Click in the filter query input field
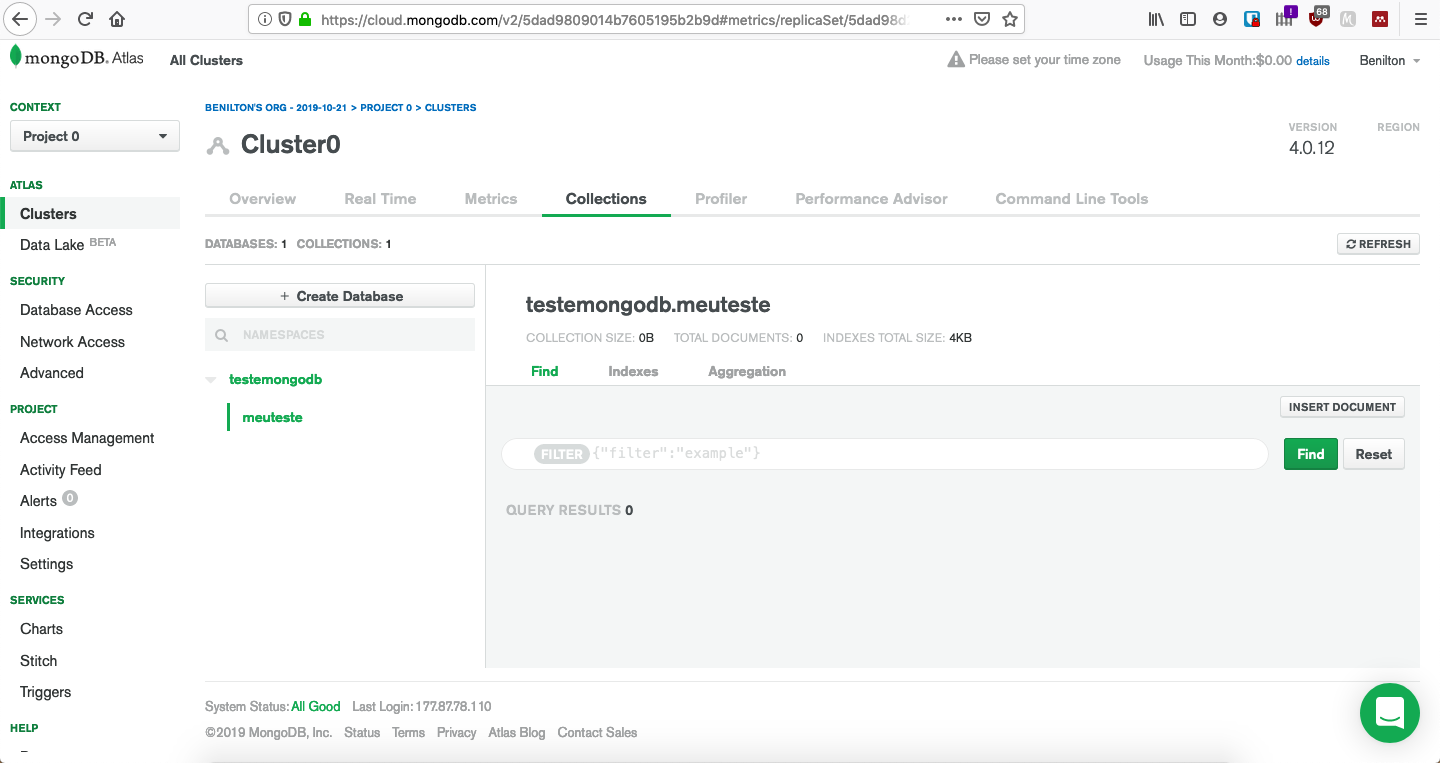1440x763 pixels. 885,454
